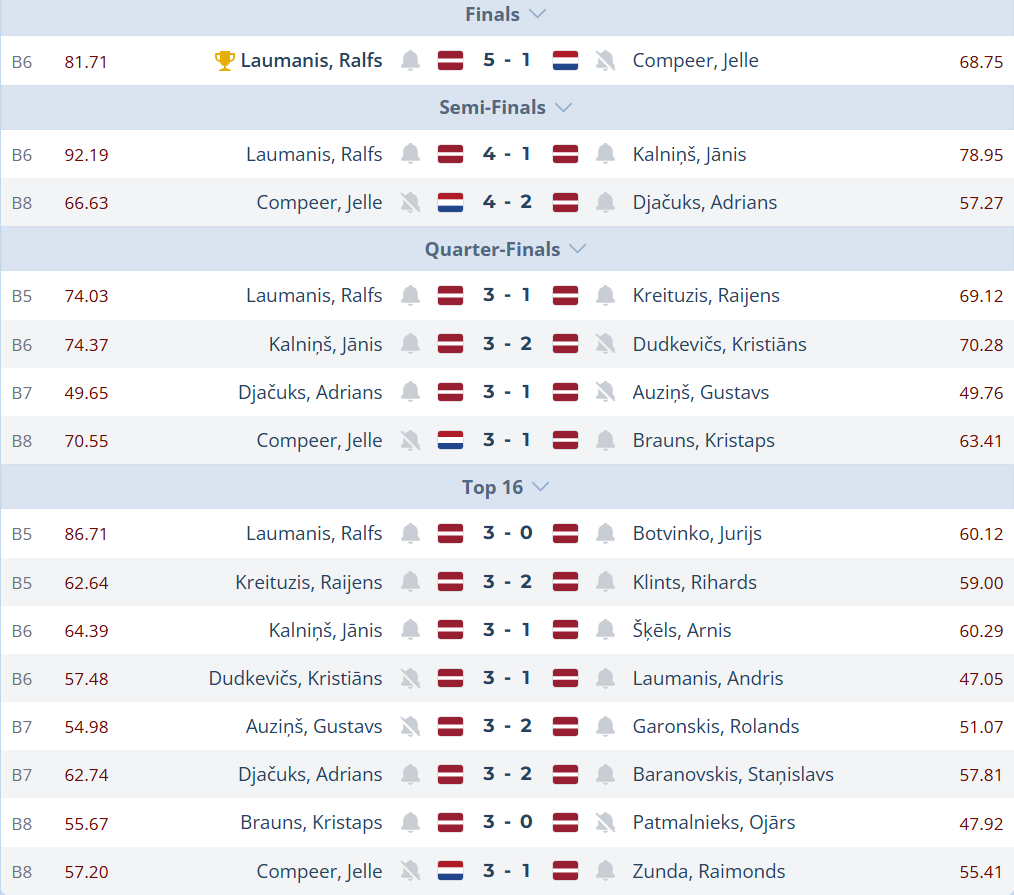Click the gold trophy icon beside Laumanis, Ralfs

225,61
